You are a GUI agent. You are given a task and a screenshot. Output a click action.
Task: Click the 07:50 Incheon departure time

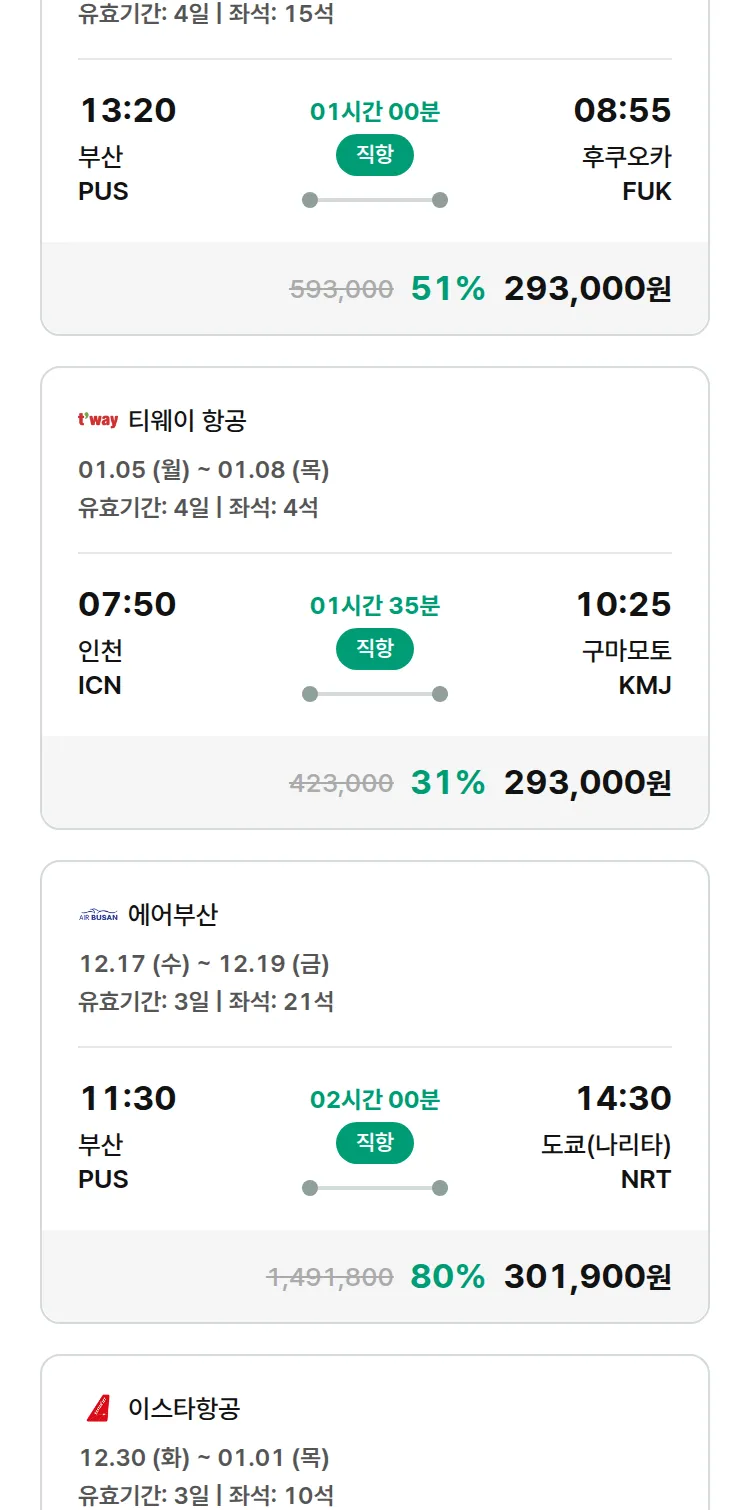(127, 605)
